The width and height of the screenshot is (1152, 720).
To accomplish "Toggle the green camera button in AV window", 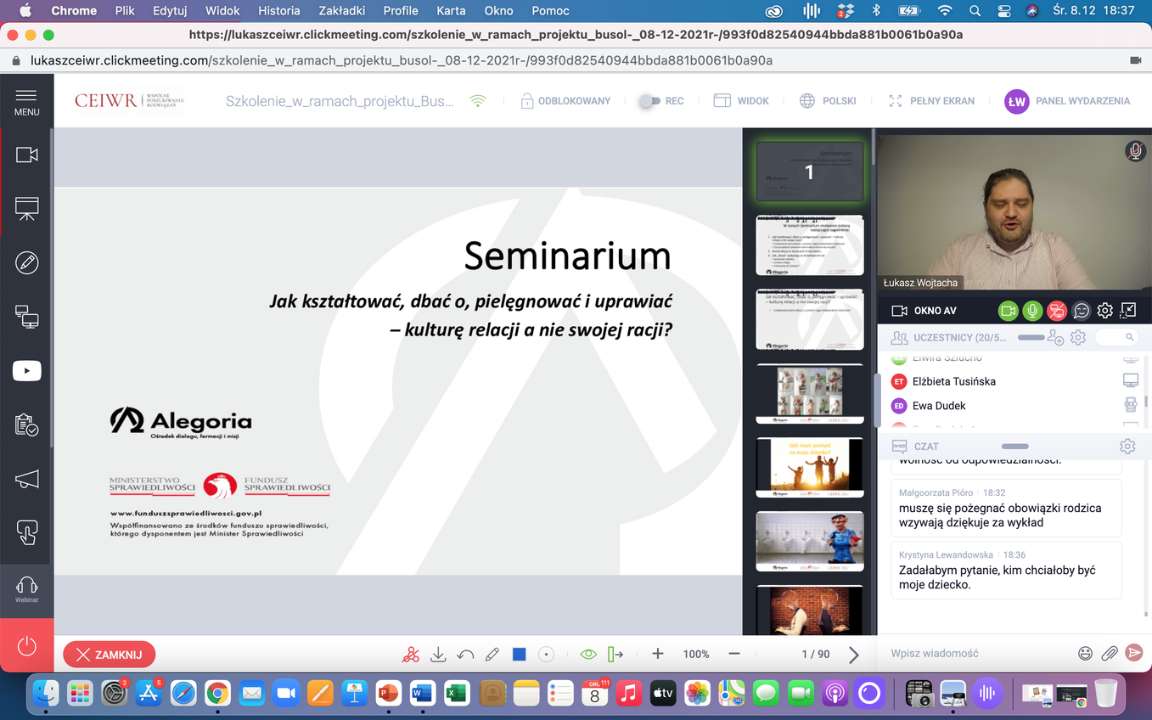I will 1007,311.
